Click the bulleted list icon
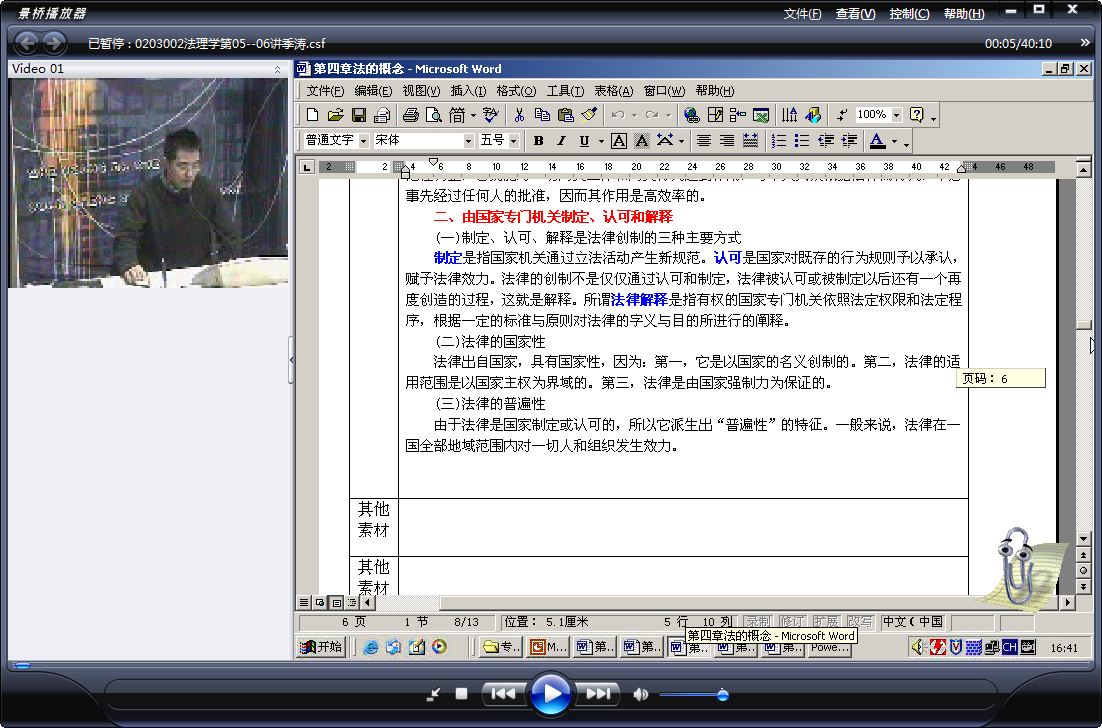The width and height of the screenshot is (1102, 728). [x=802, y=141]
